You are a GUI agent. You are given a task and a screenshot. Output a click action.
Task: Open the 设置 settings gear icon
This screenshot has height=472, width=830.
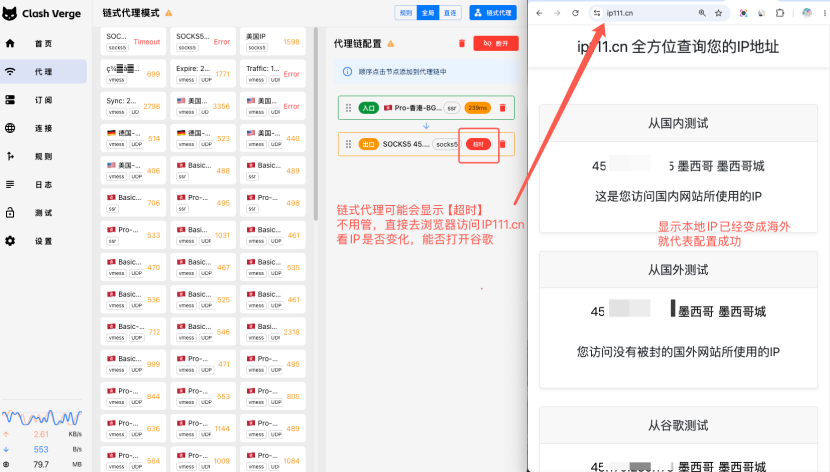[10, 241]
